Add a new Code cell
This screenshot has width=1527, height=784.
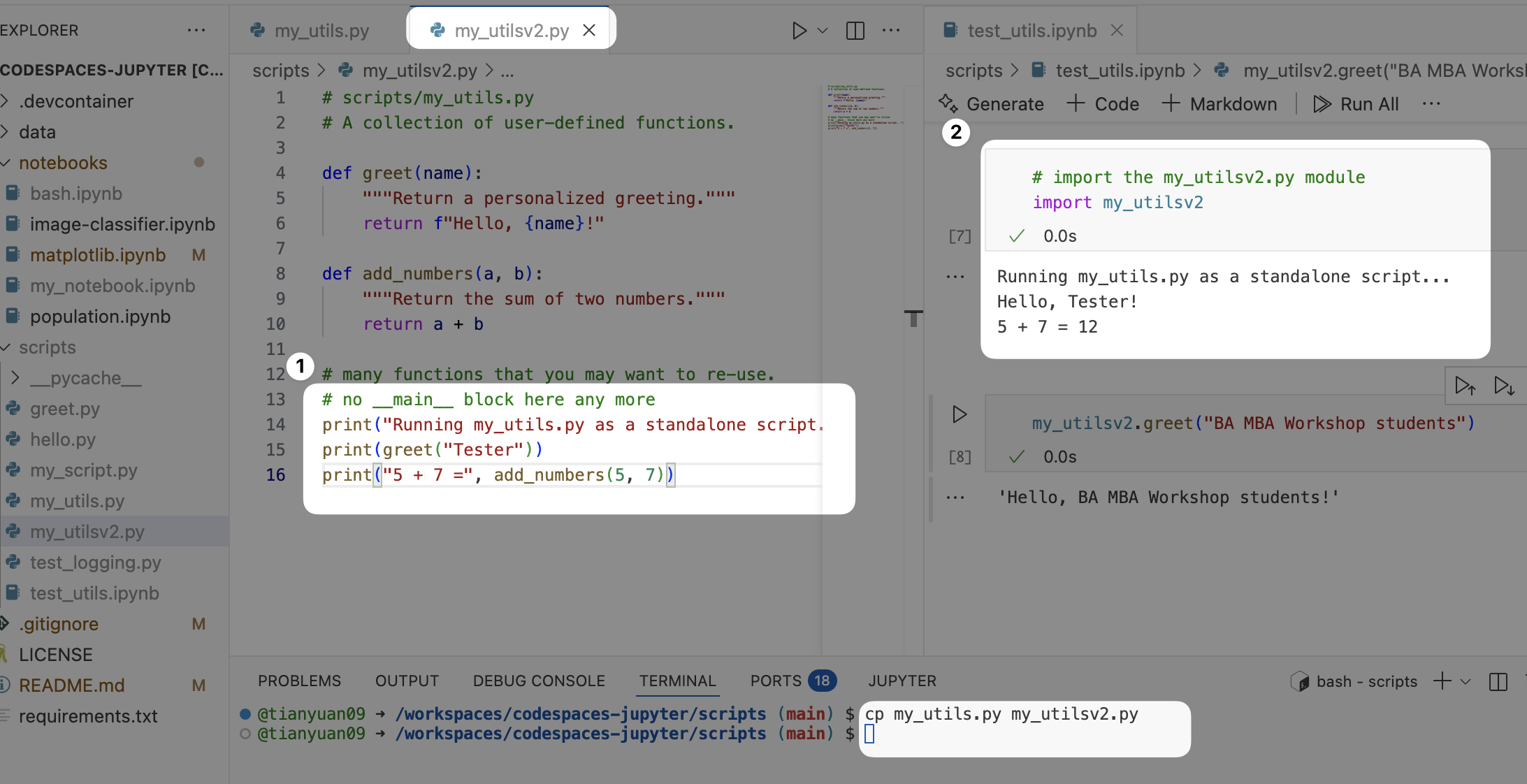click(x=1103, y=104)
